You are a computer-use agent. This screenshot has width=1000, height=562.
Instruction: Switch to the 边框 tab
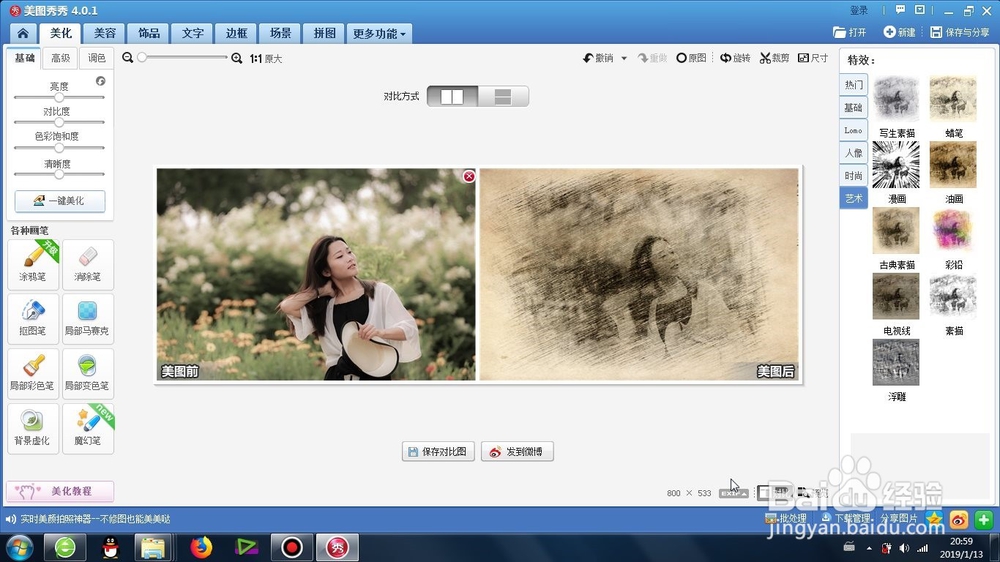click(236, 33)
